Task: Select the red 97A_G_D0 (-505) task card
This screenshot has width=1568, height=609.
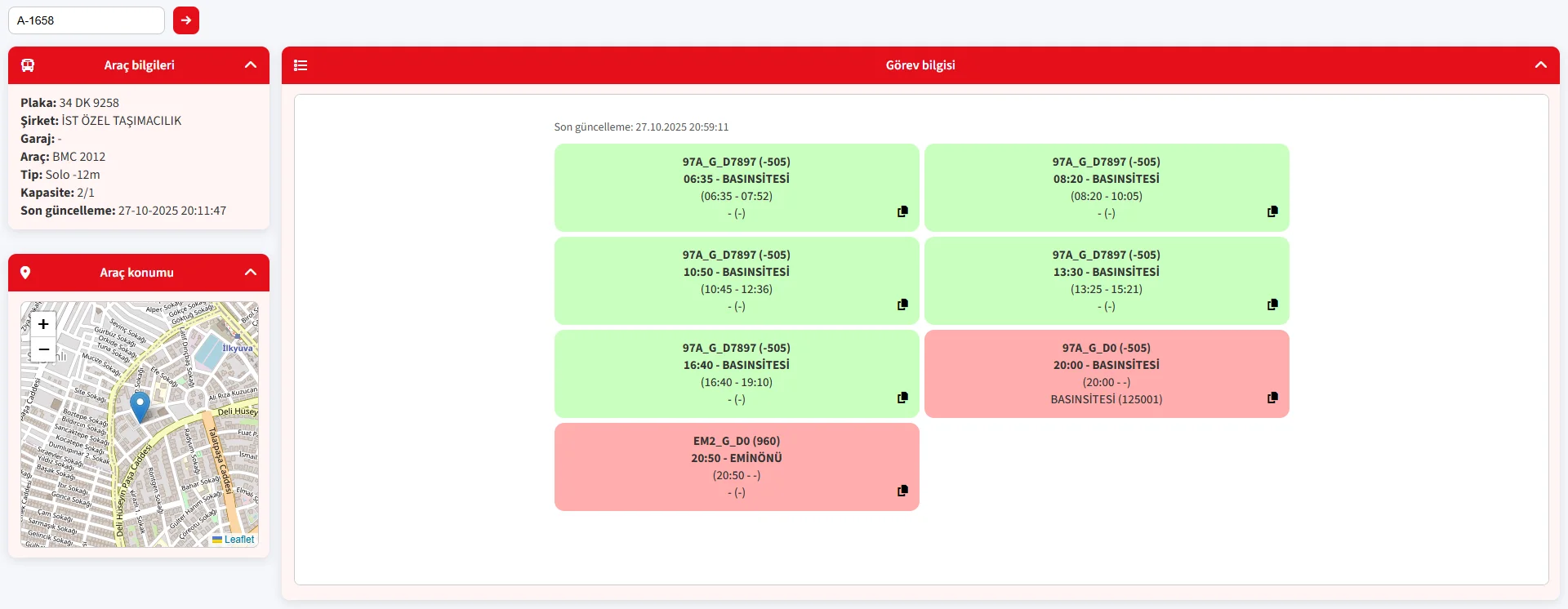Action: pyautogui.click(x=1106, y=373)
